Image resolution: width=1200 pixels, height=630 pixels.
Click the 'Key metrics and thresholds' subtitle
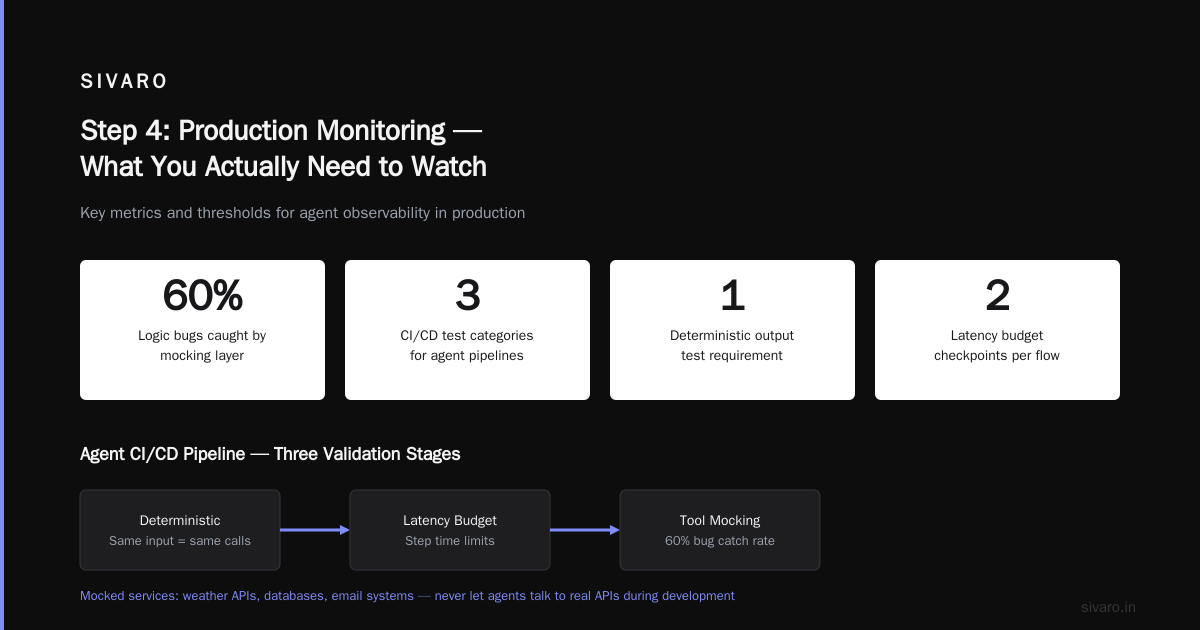tap(302, 213)
